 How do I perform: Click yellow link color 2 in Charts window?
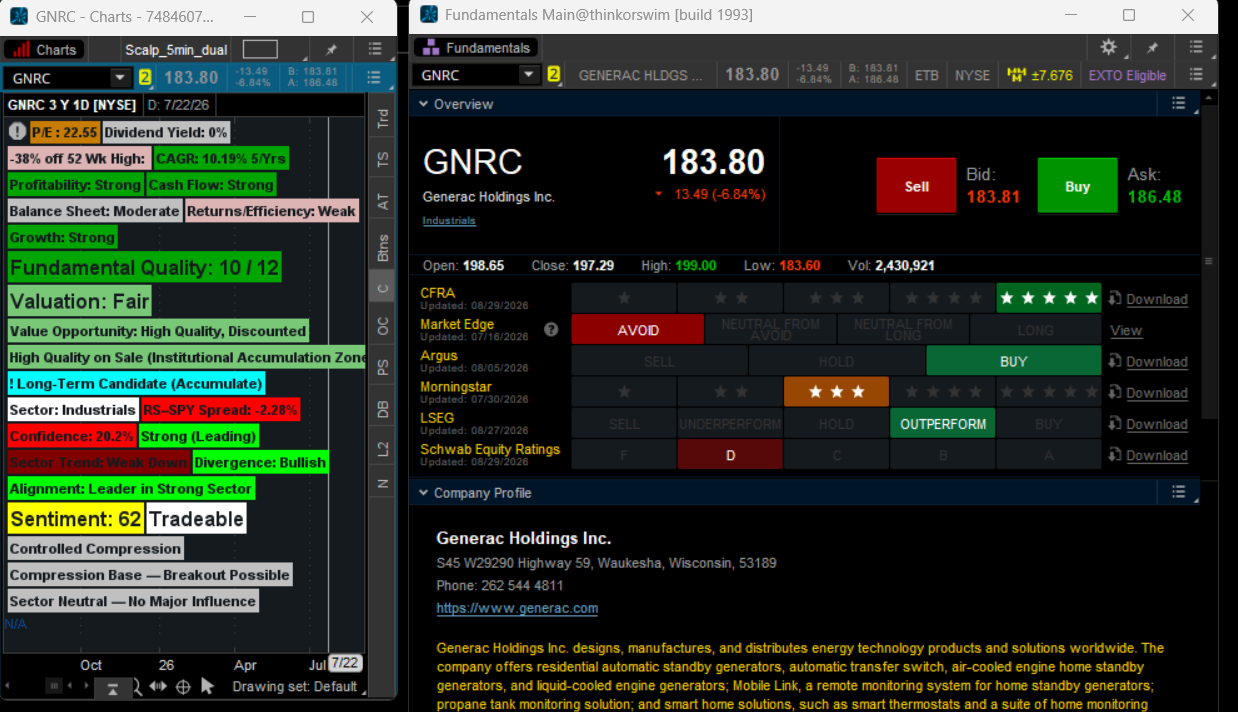tap(145, 77)
